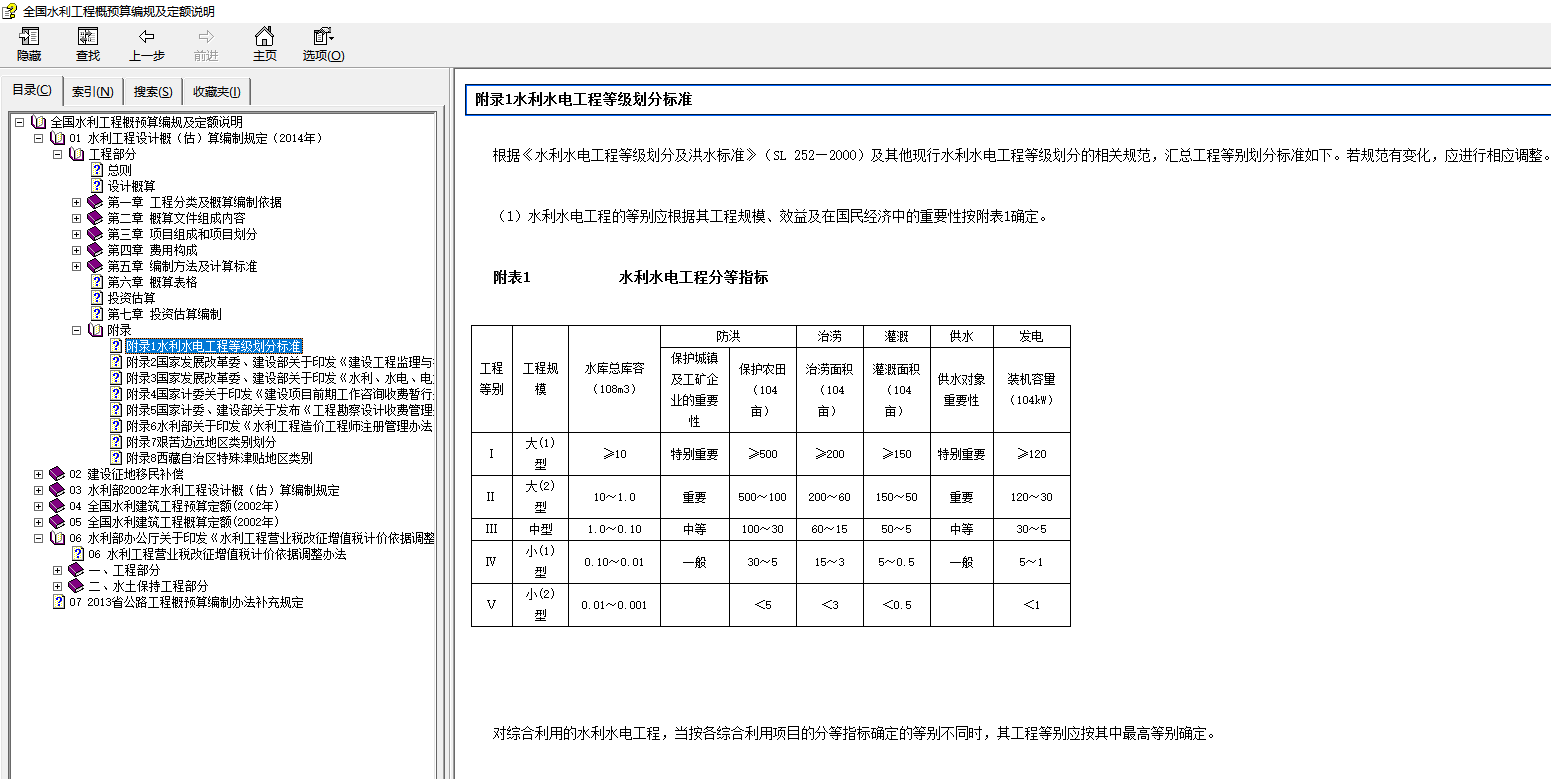Click the book icon of 第五章
The width and height of the screenshot is (1551, 779).
pyautogui.click(x=95, y=266)
